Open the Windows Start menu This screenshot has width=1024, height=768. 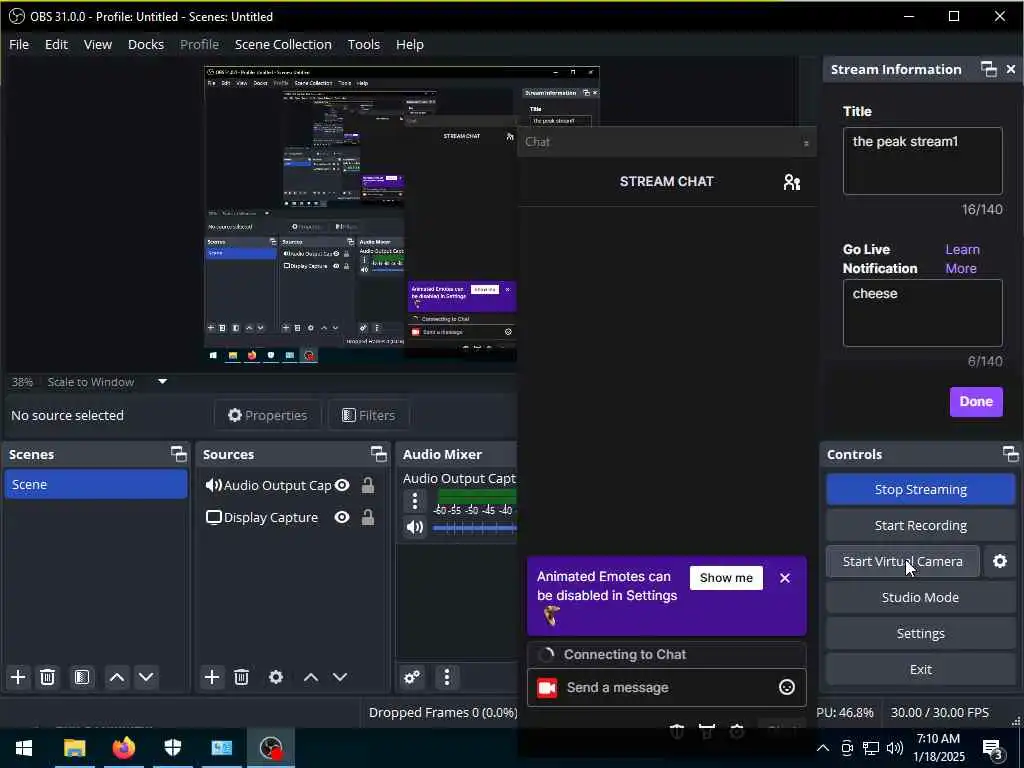pos(24,748)
